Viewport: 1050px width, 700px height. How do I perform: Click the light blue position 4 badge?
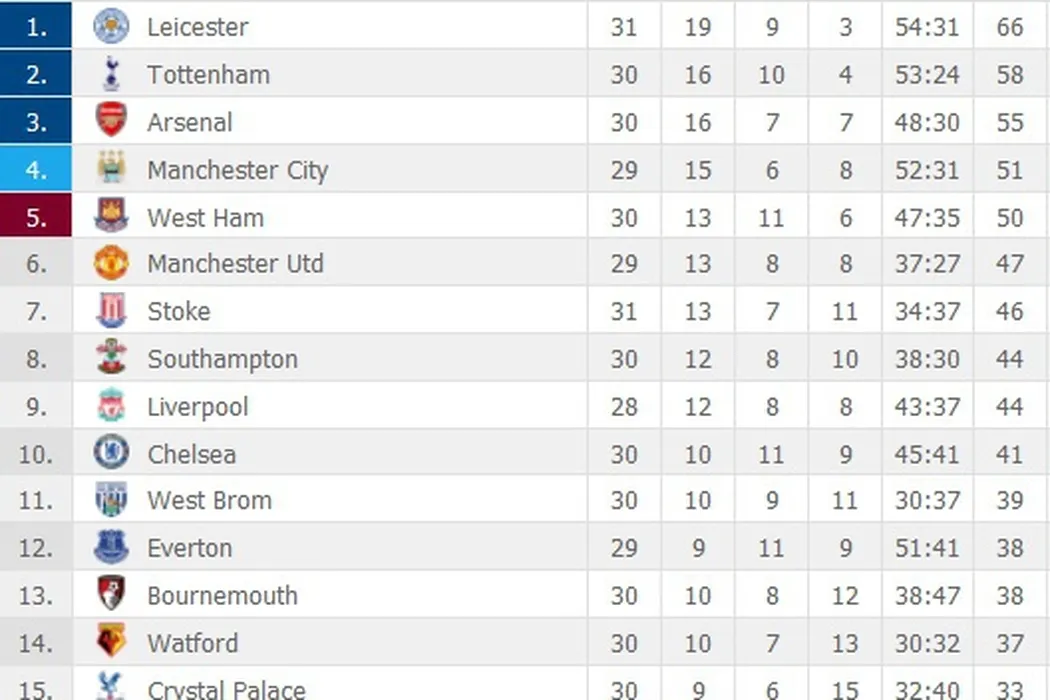pyautogui.click(x=36, y=169)
